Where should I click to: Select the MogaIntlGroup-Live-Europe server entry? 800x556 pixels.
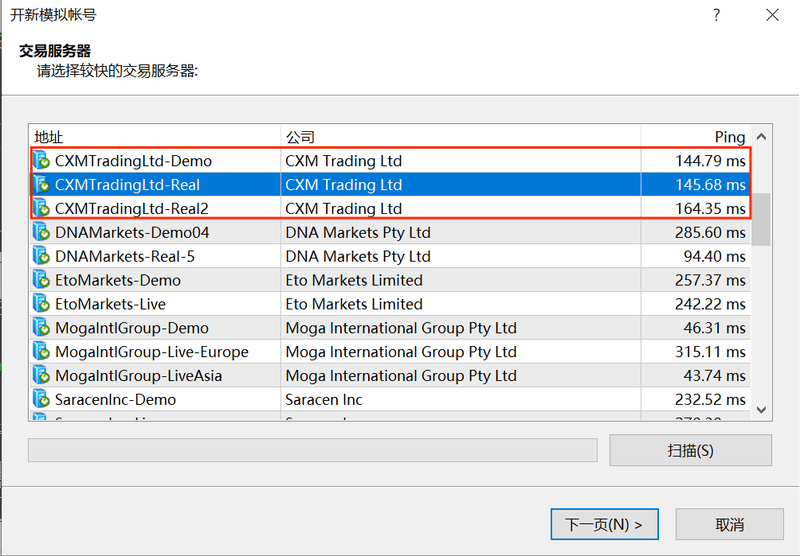(x=390, y=351)
